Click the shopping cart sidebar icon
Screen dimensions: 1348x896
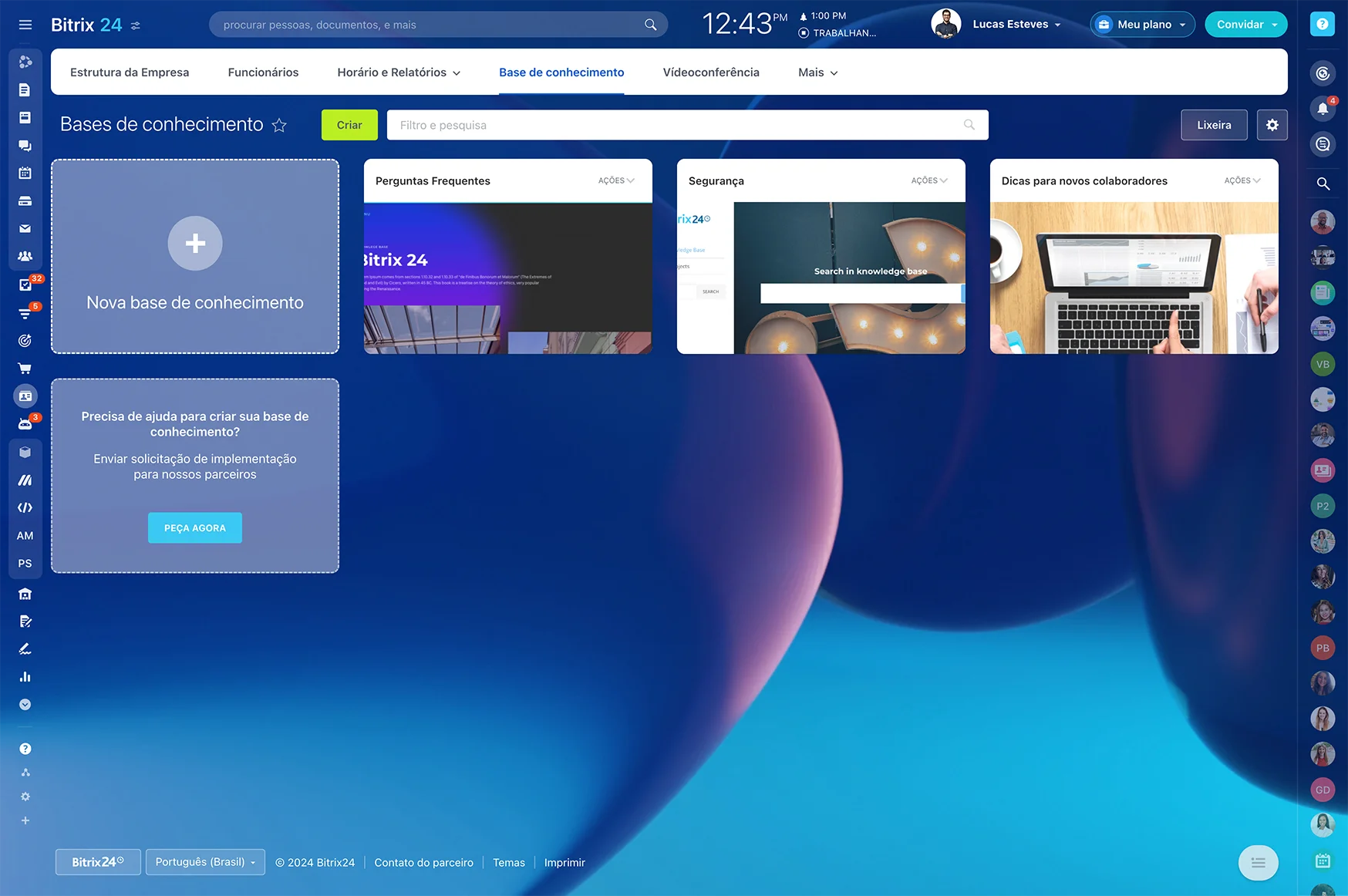click(x=25, y=369)
